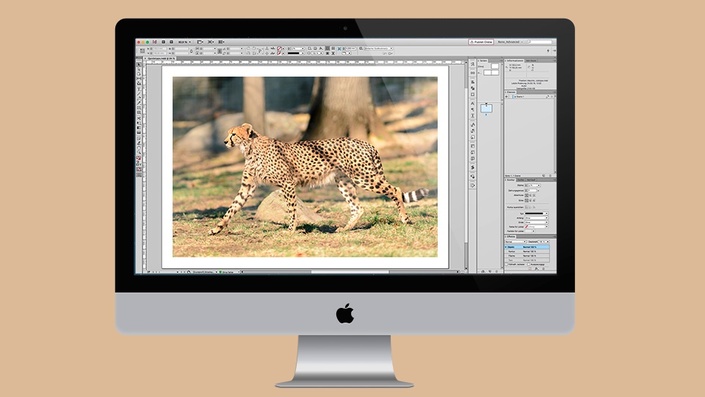Toggle the Knockout Group checkbox
The width and height of the screenshot is (705, 397).
pyautogui.click(x=529, y=264)
